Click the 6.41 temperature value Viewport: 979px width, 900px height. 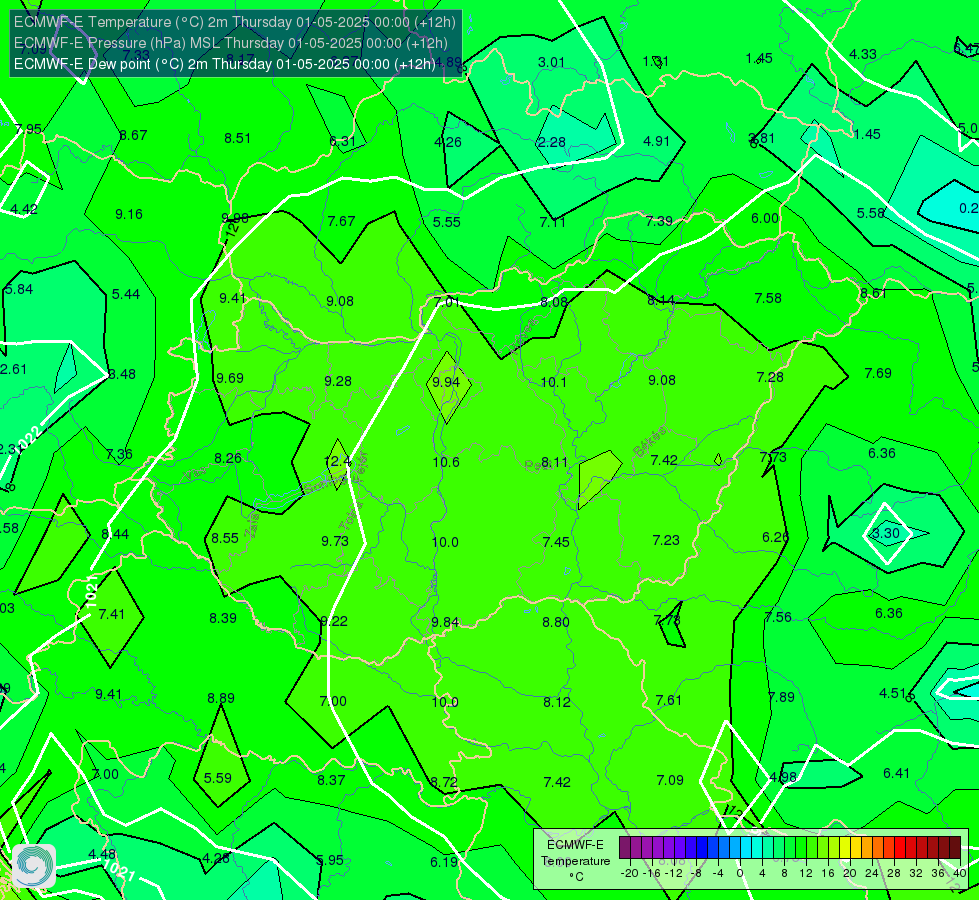pyautogui.click(x=897, y=773)
